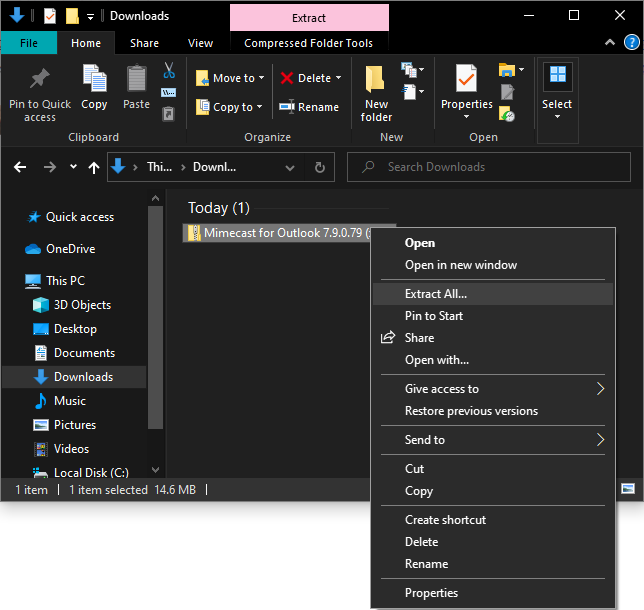Open the Easy access icon dropdown
This screenshot has width=644, height=610.
point(413,91)
